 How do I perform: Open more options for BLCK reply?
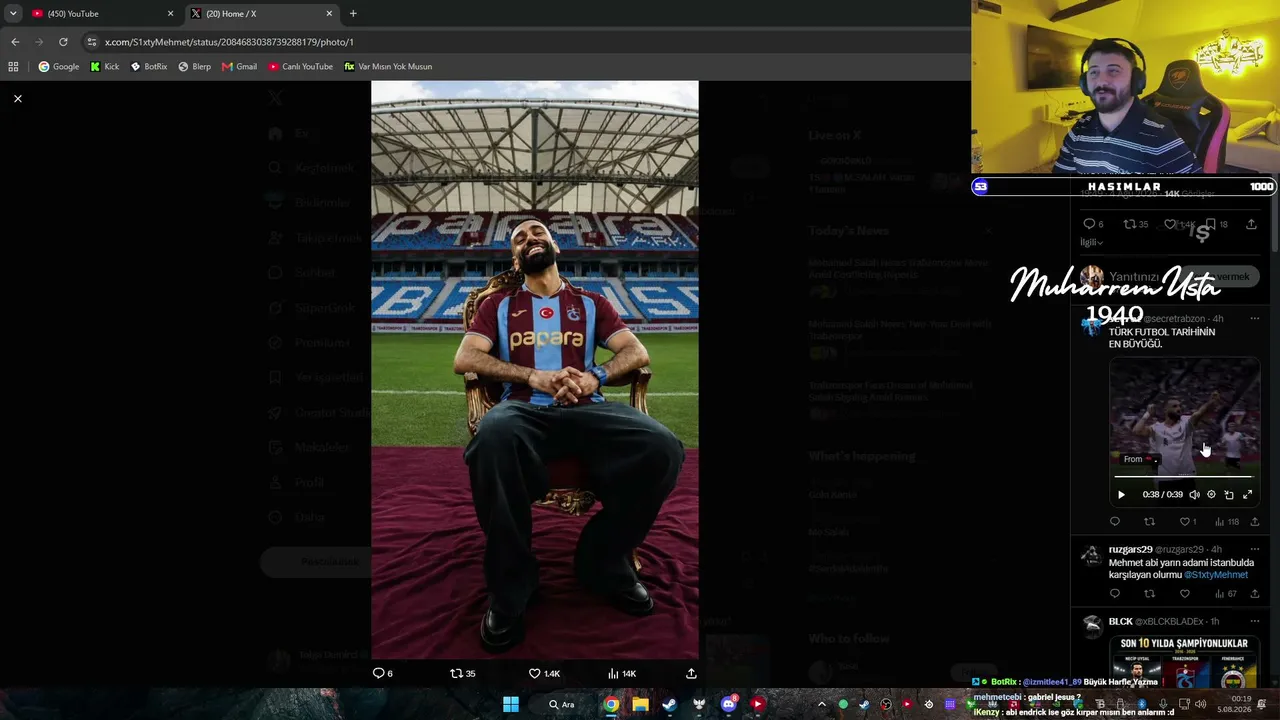click(x=1254, y=622)
